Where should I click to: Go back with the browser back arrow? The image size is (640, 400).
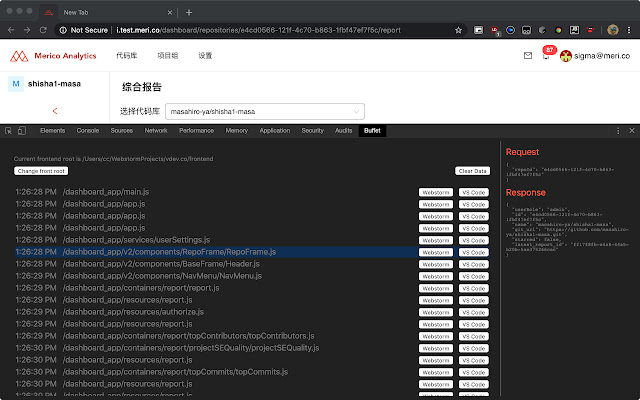tap(11, 30)
